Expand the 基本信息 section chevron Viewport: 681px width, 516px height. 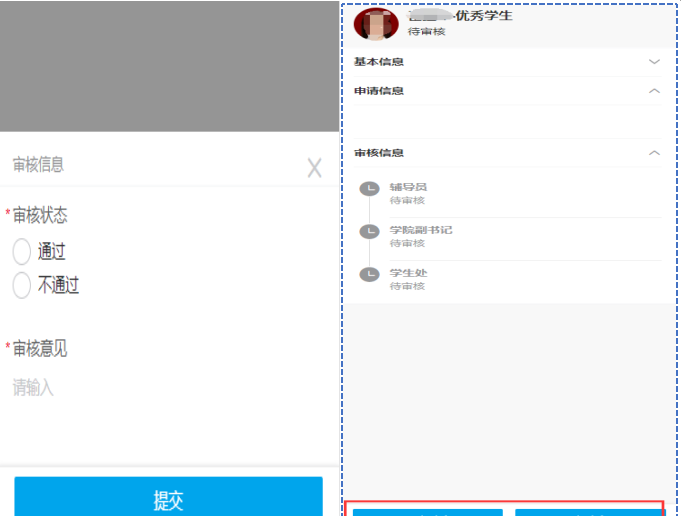(654, 62)
